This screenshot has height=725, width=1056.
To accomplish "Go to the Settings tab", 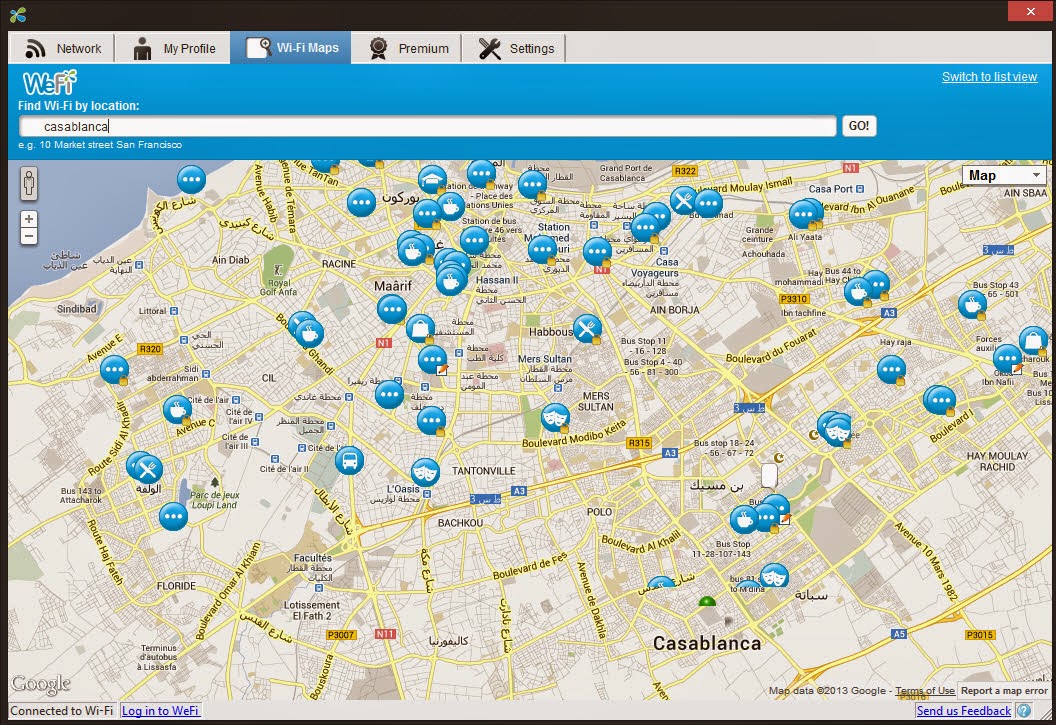I will 516,48.
